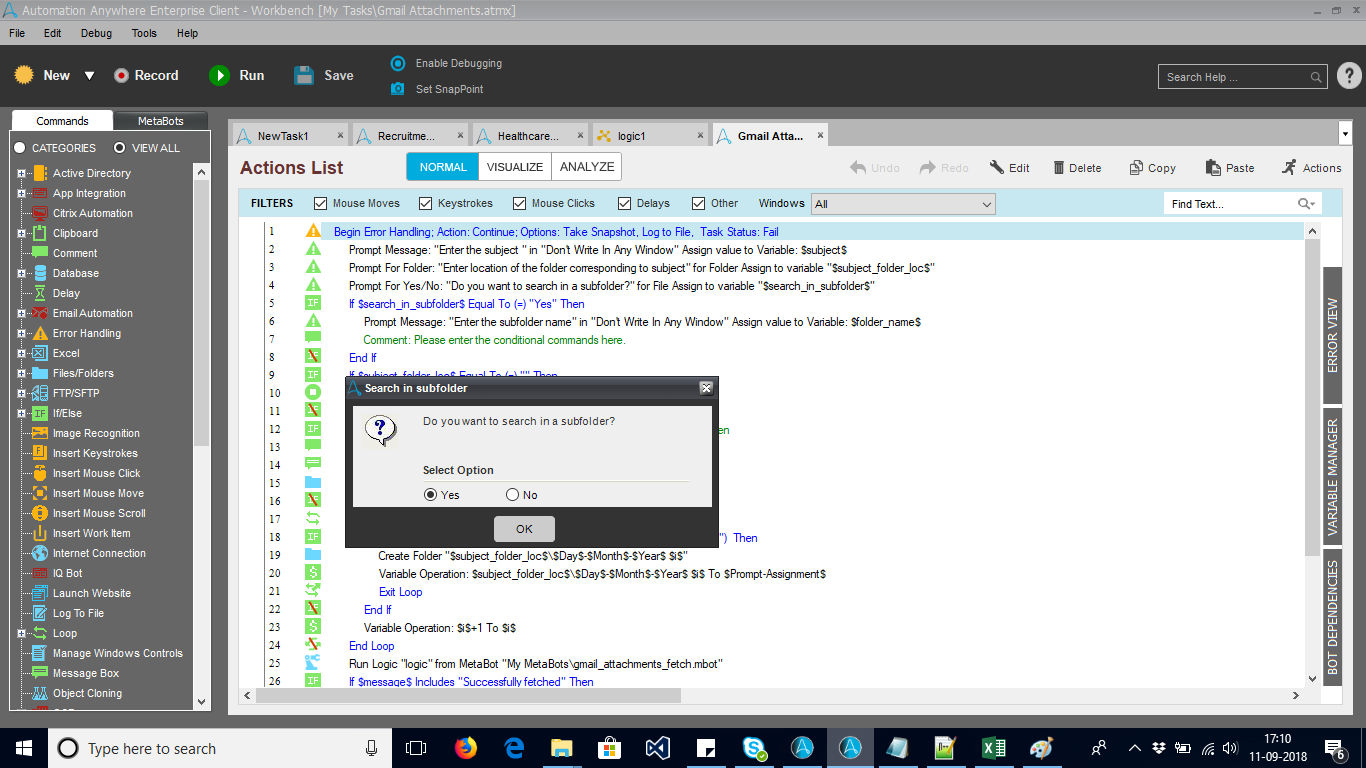Toggle the Mouse Clicks filter checkbox

coord(520,203)
